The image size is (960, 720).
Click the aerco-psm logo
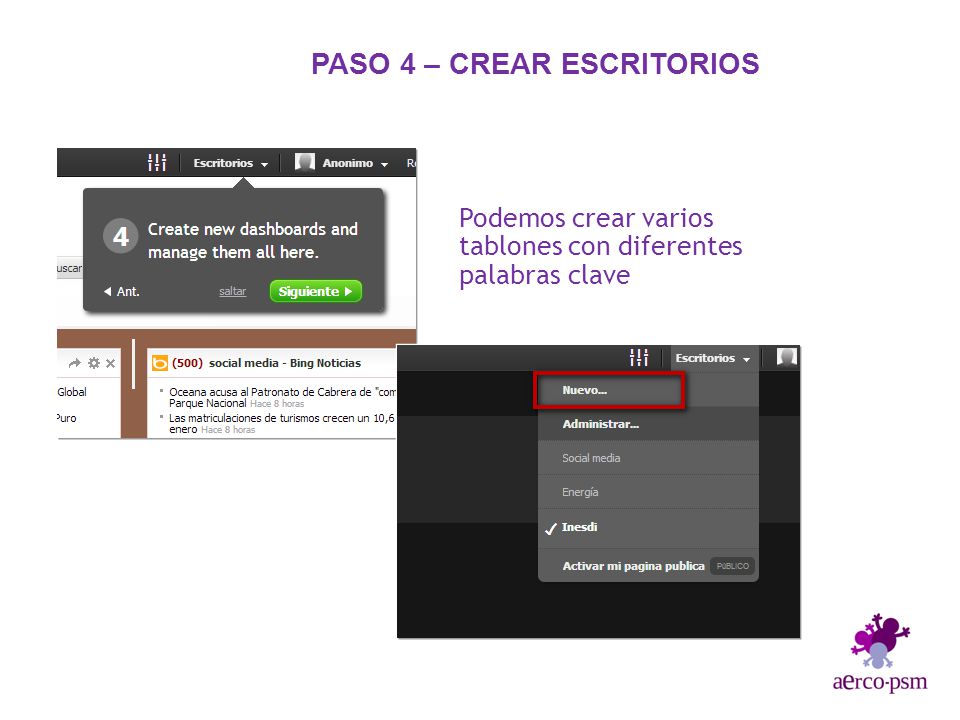(880, 653)
